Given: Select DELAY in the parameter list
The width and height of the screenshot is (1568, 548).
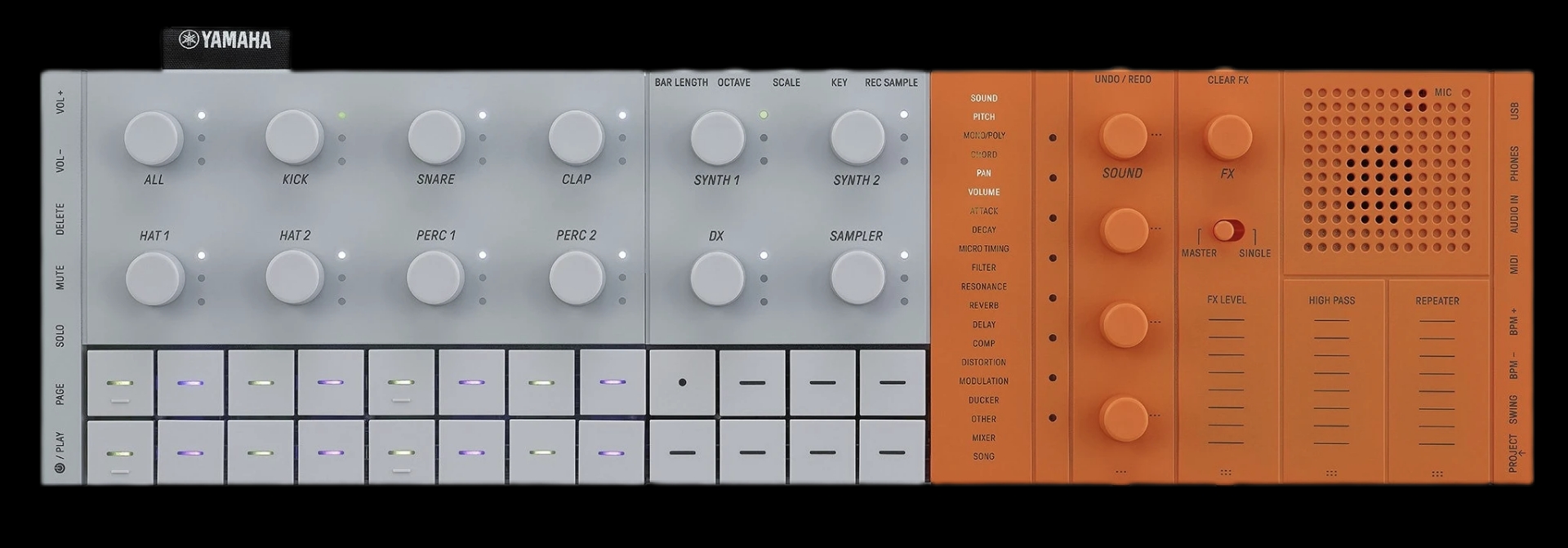Looking at the screenshot, I should [984, 325].
